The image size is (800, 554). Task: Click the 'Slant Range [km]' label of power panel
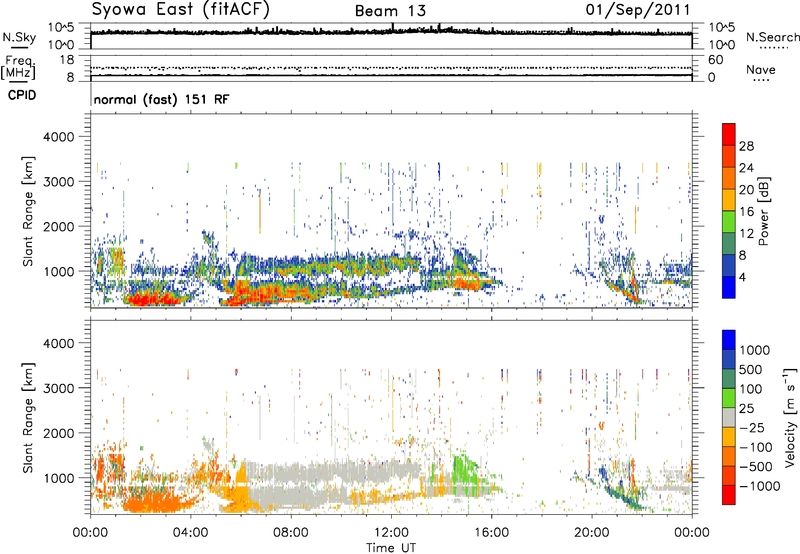[x=28, y=211]
